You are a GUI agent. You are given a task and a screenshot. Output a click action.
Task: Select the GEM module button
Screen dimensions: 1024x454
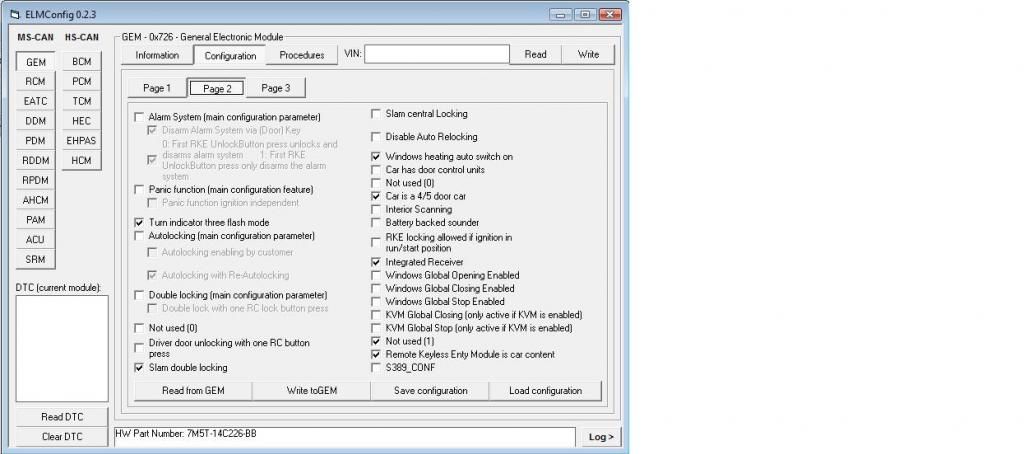[x=35, y=62]
